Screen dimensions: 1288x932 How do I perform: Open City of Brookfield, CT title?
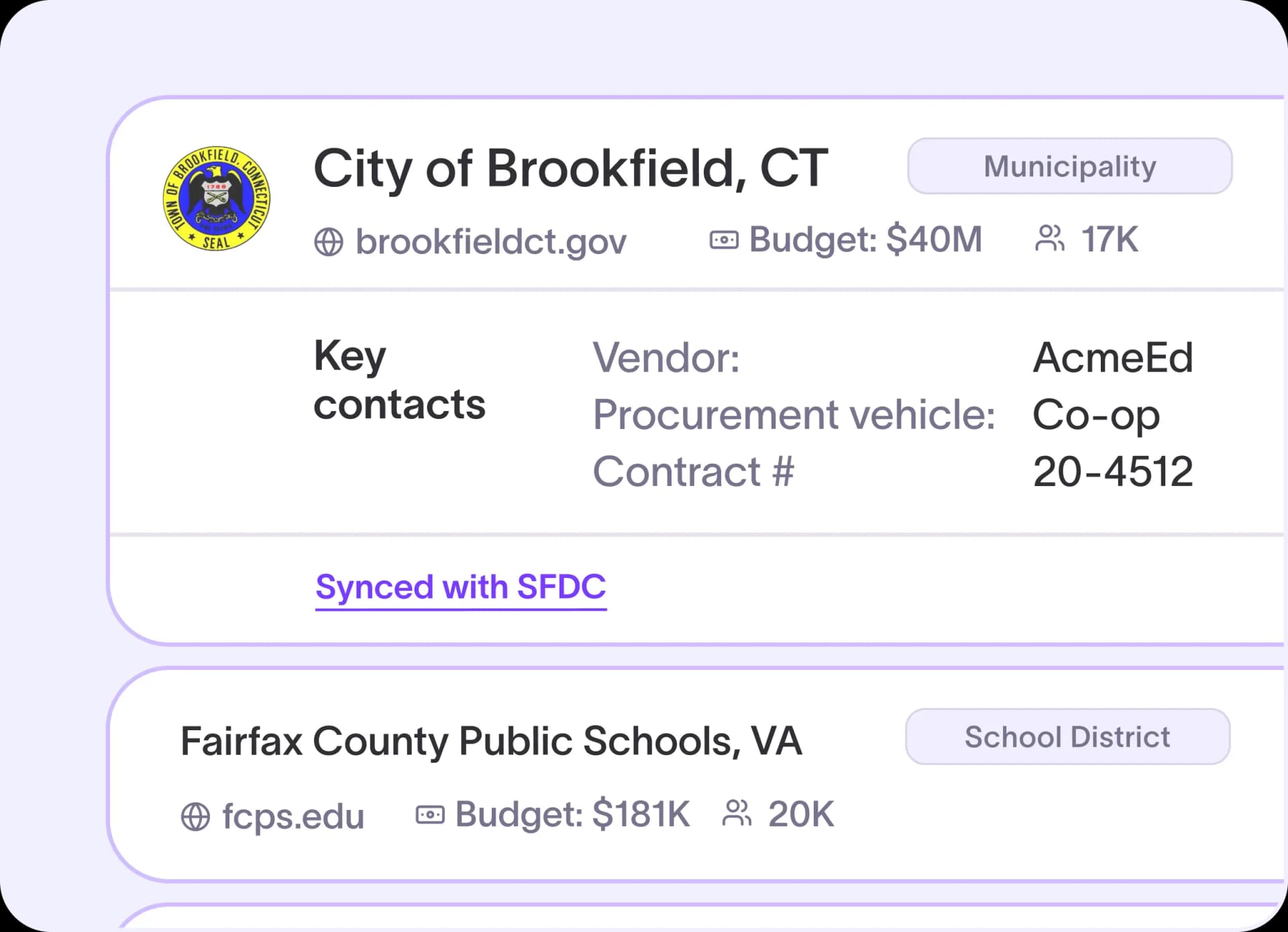[x=571, y=168]
